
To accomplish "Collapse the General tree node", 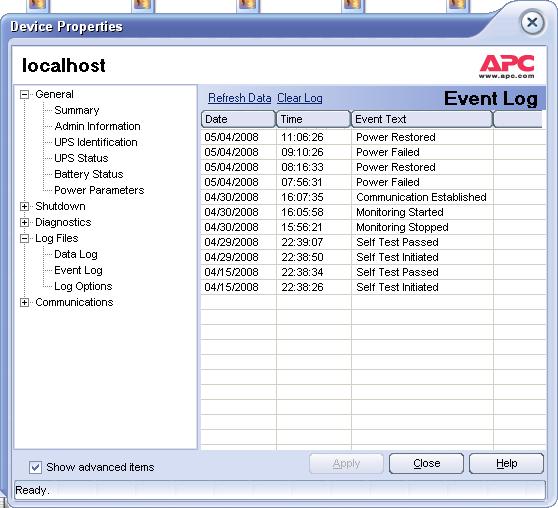I will click(x=24, y=94).
